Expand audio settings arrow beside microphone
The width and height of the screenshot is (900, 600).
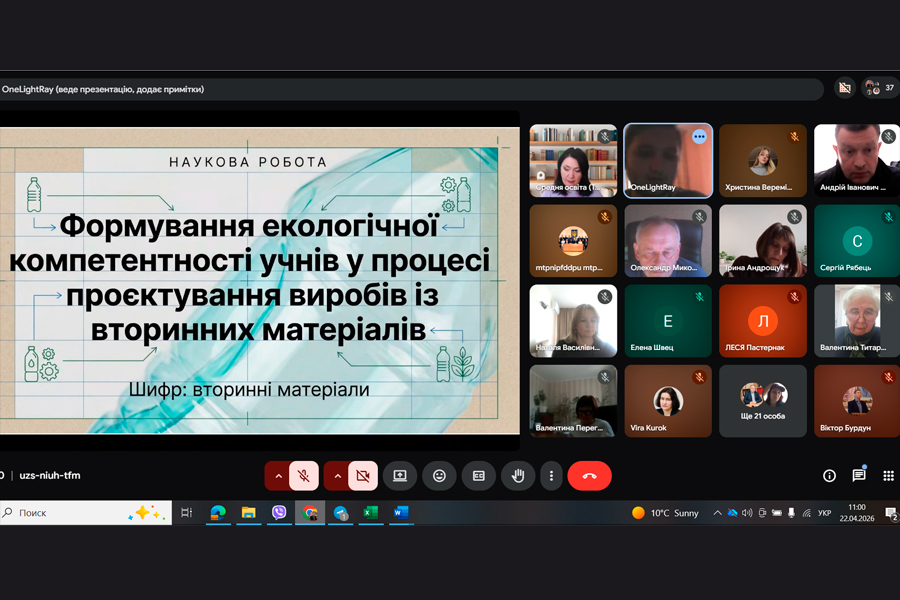pos(278,476)
